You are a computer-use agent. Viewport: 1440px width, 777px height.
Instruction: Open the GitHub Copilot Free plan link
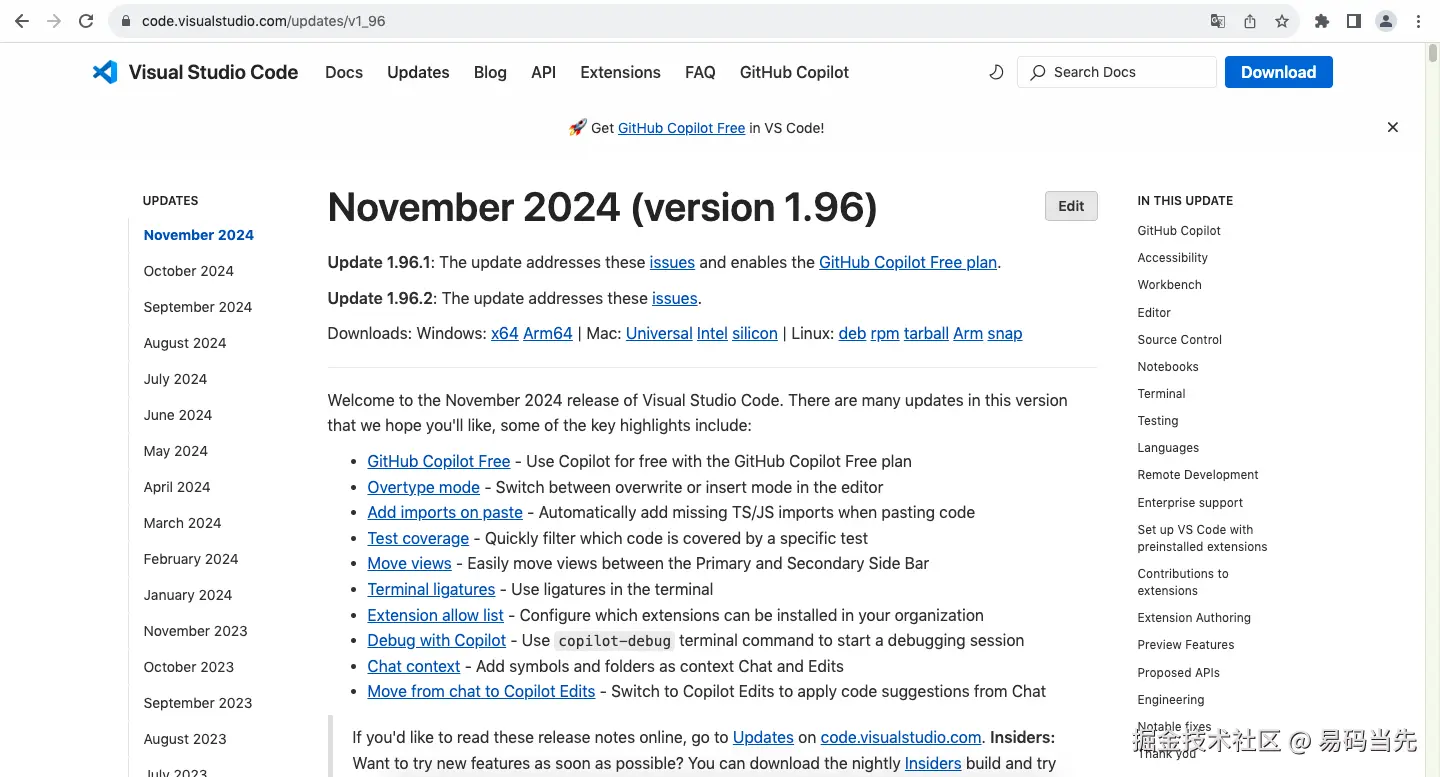pyautogui.click(x=908, y=262)
